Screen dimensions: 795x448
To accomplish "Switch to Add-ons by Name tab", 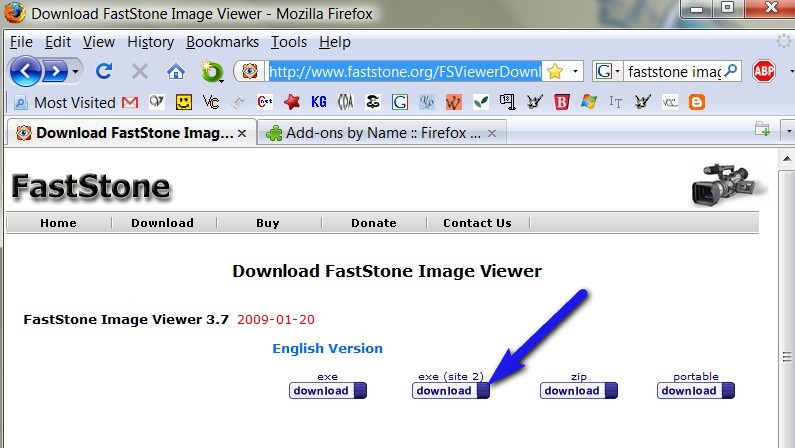I will coord(382,133).
